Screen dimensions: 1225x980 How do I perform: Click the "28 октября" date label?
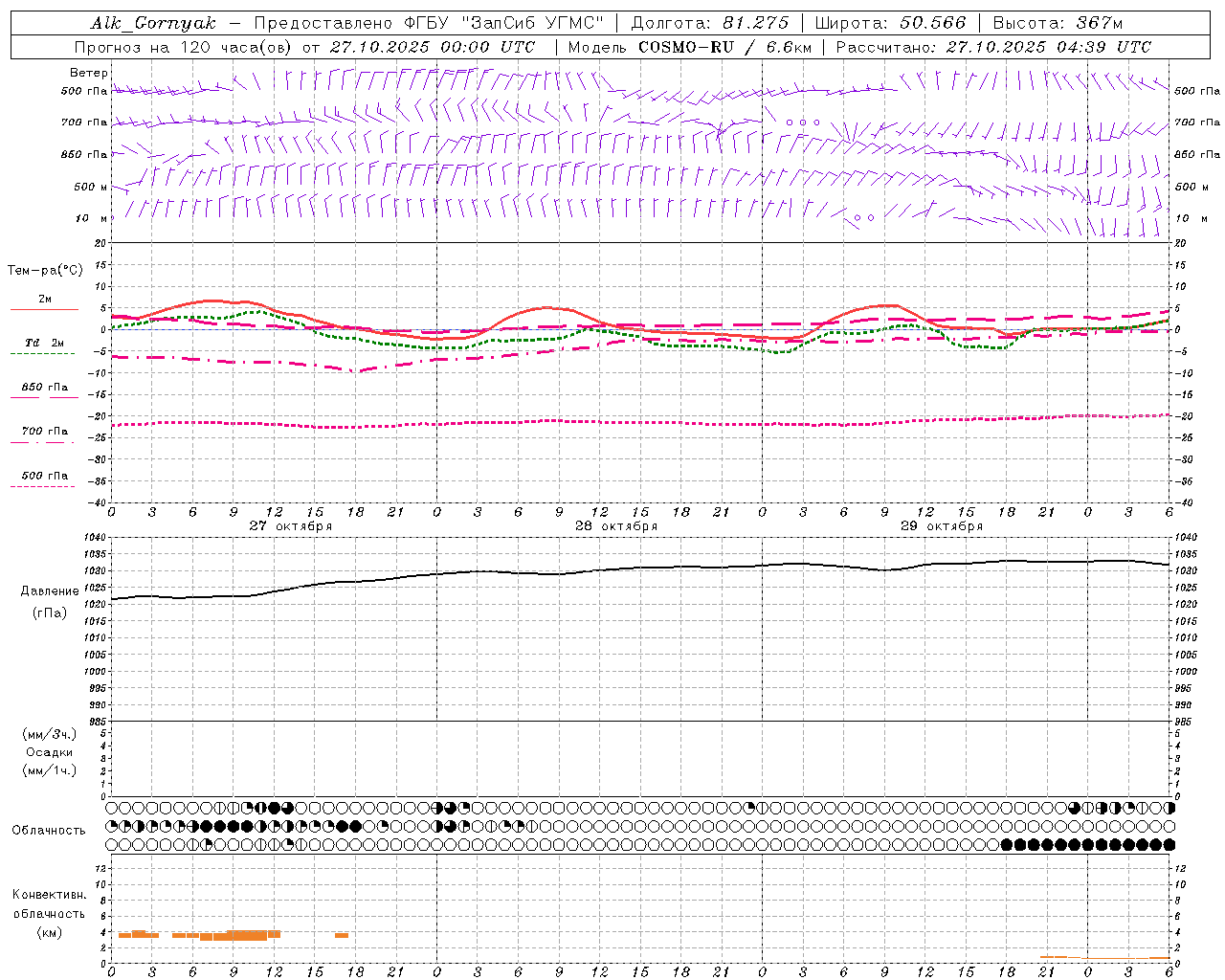pos(616,526)
